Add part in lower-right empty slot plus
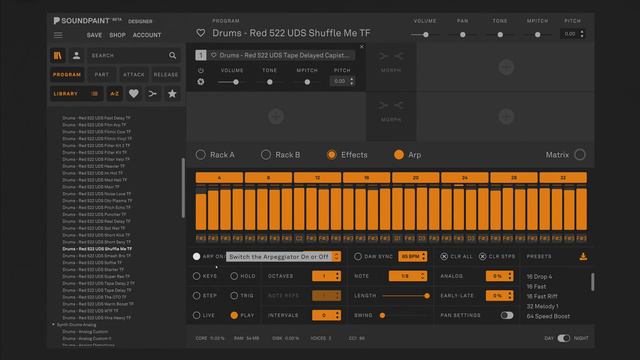Viewport: 640px width, 360px height. pos(506,117)
